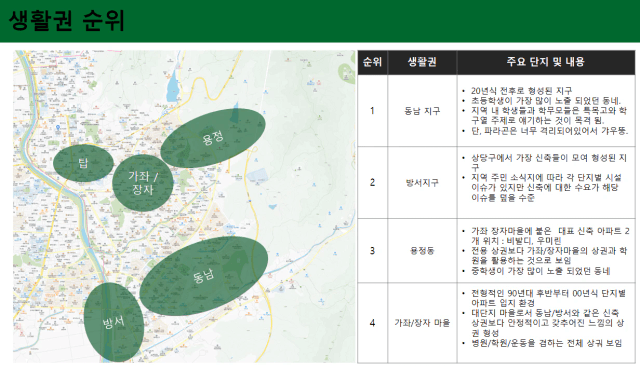Image resolution: width=640 pixels, height=369 pixels.
Task: Click the bullet starting 대단지 마을로서 동남/방서와
Action: 547,323
